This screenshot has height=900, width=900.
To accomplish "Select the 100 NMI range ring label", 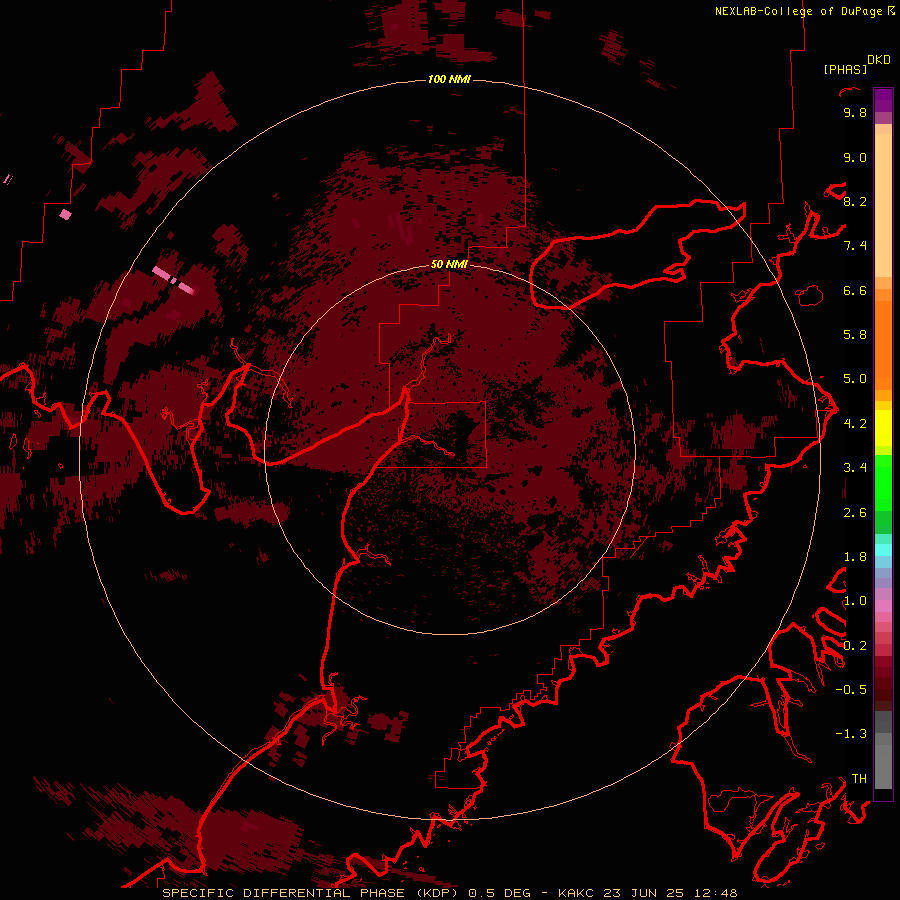I will 449,79.
